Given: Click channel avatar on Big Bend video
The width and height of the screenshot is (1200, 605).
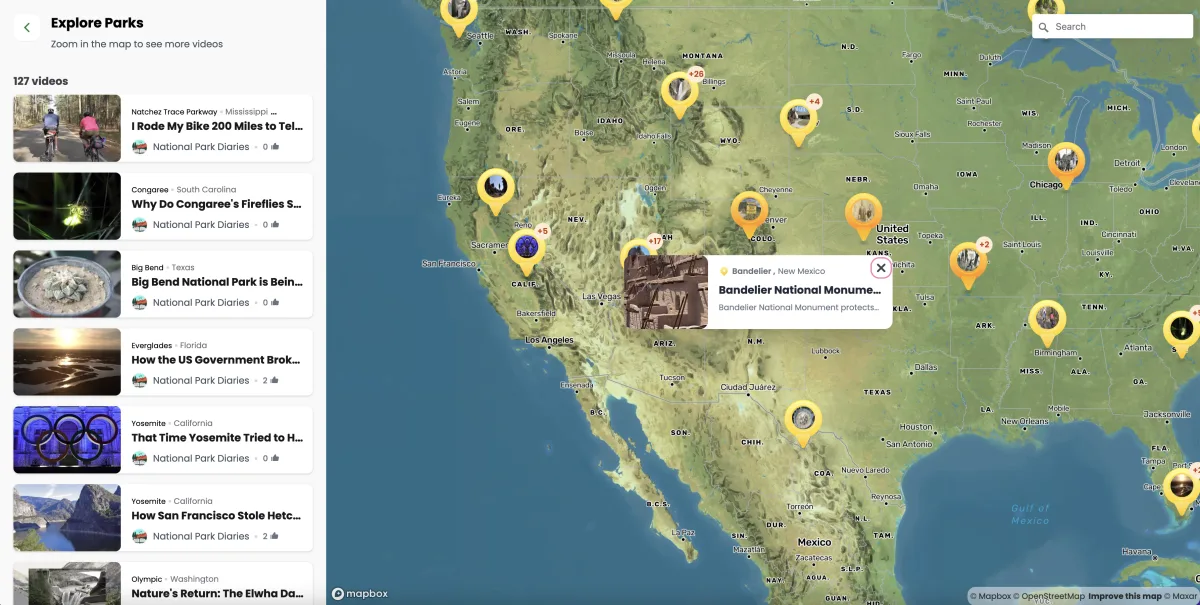Looking at the screenshot, I should click(x=139, y=303).
